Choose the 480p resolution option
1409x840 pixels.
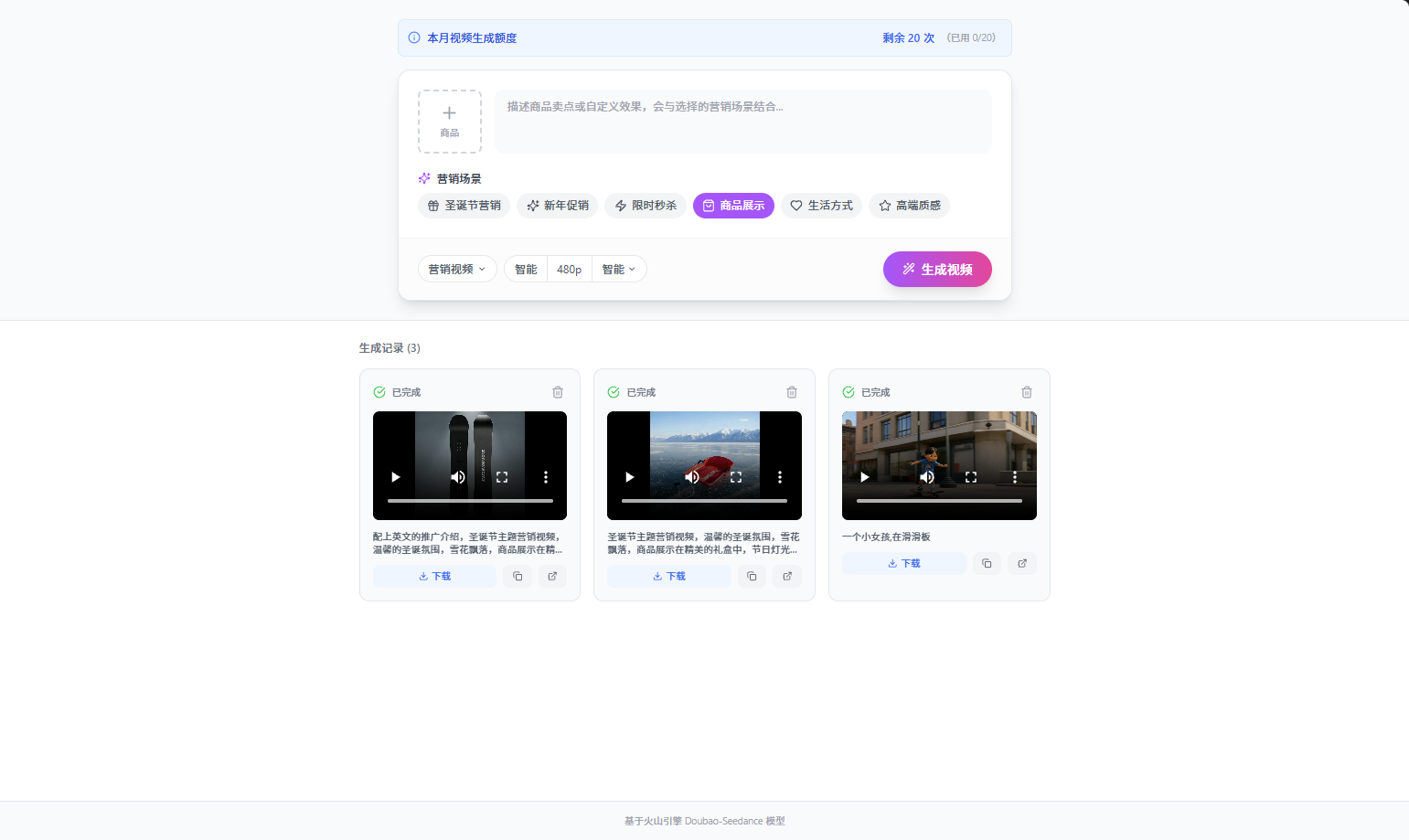pyautogui.click(x=569, y=269)
